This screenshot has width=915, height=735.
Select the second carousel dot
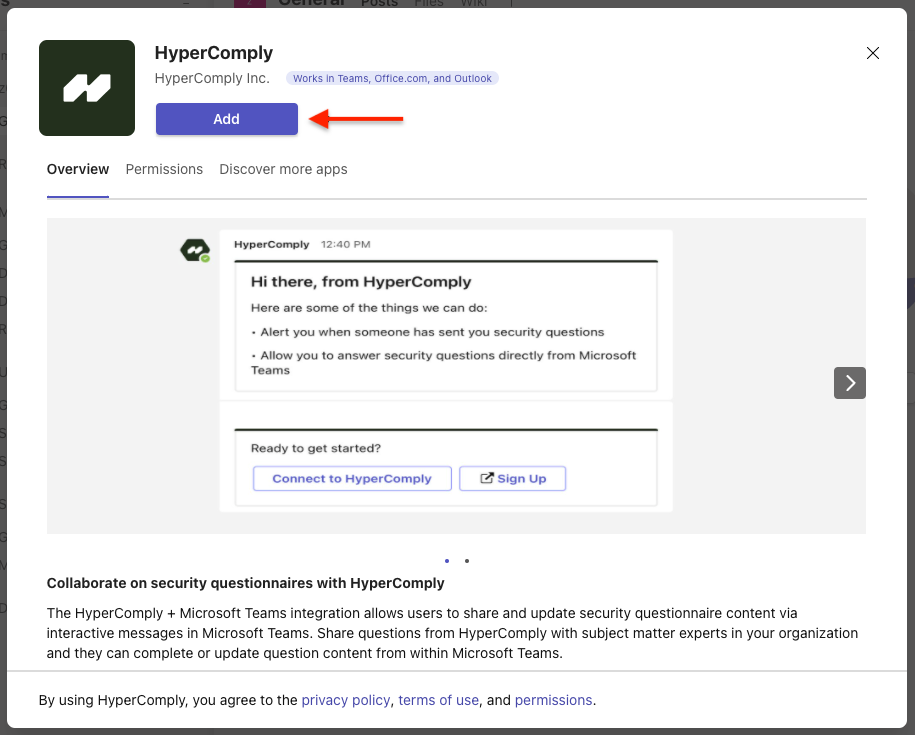pyautogui.click(x=467, y=561)
